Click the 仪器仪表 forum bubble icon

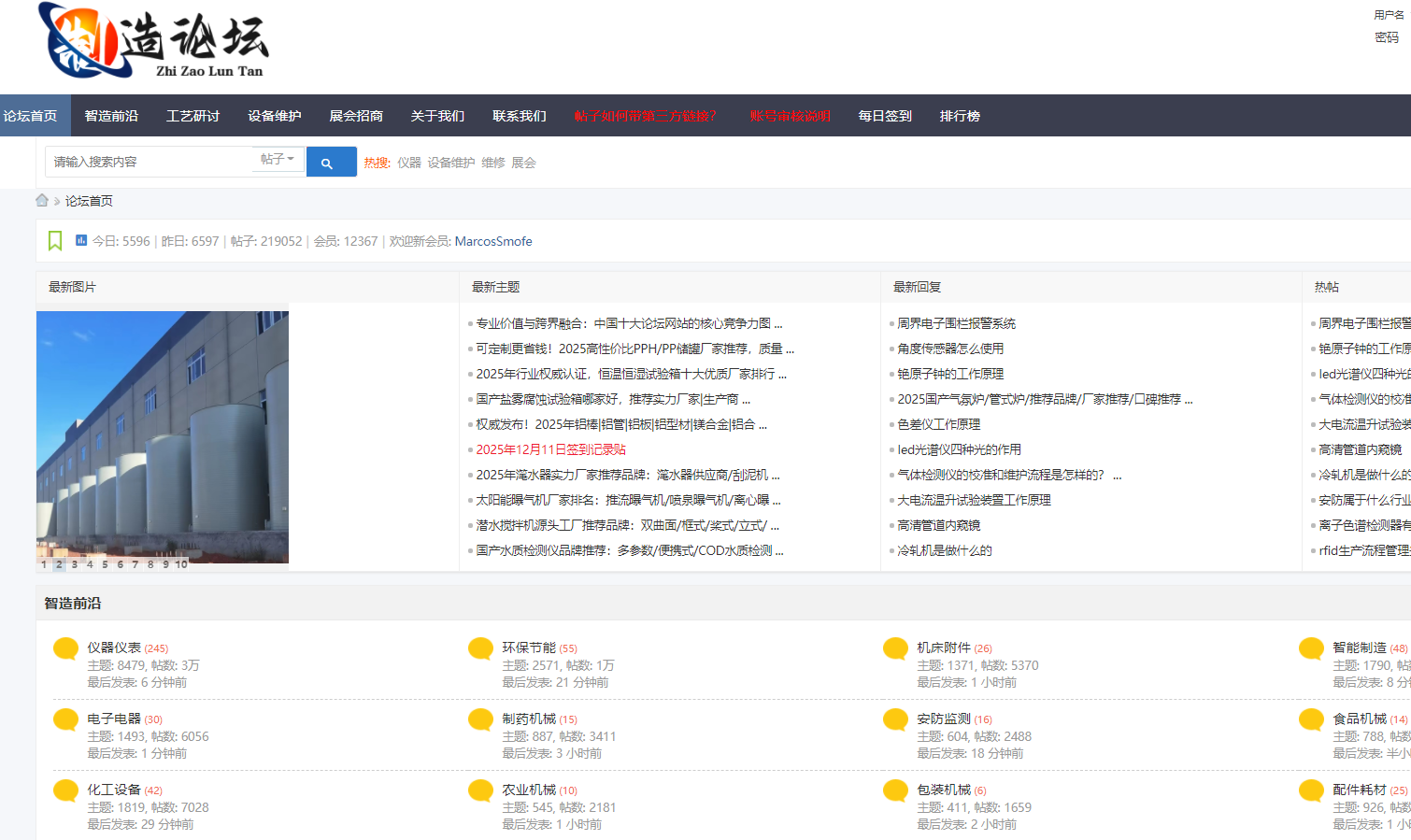pos(66,648)
